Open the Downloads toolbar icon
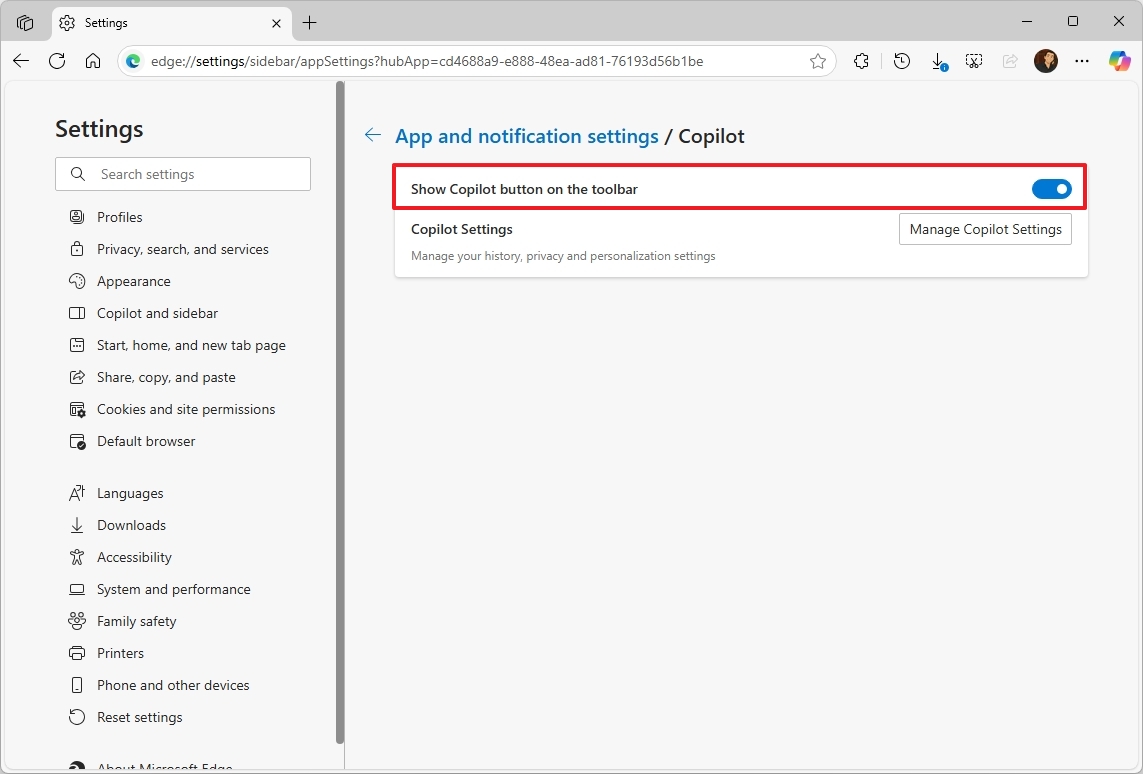This screenshot has width=1143, height=774. point(938,61)
